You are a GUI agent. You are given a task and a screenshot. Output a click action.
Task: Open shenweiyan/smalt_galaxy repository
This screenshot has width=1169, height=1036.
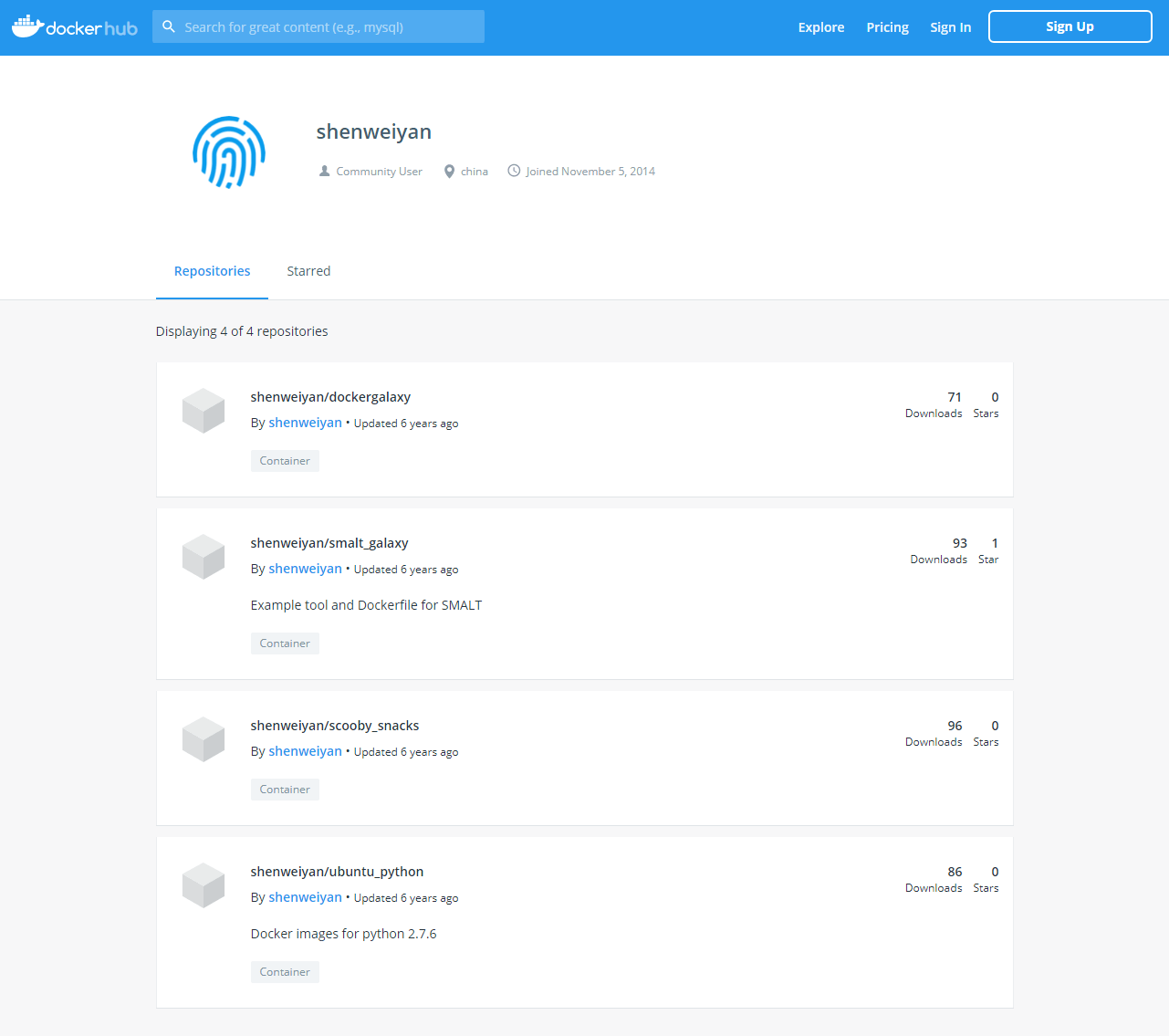tap(329, 543)
